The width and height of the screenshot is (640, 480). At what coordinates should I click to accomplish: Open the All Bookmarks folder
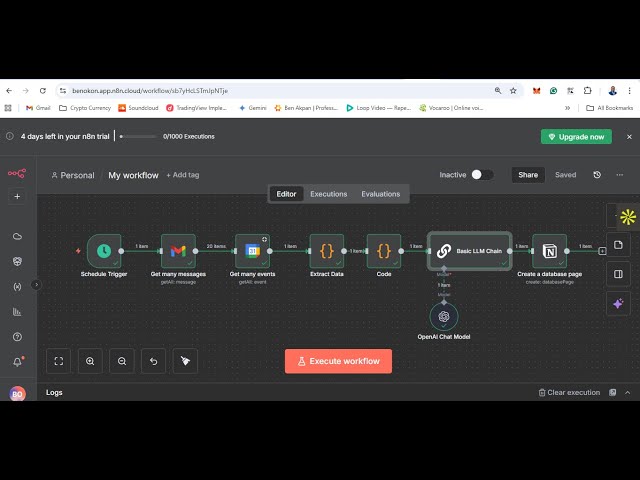coord(609,108)
